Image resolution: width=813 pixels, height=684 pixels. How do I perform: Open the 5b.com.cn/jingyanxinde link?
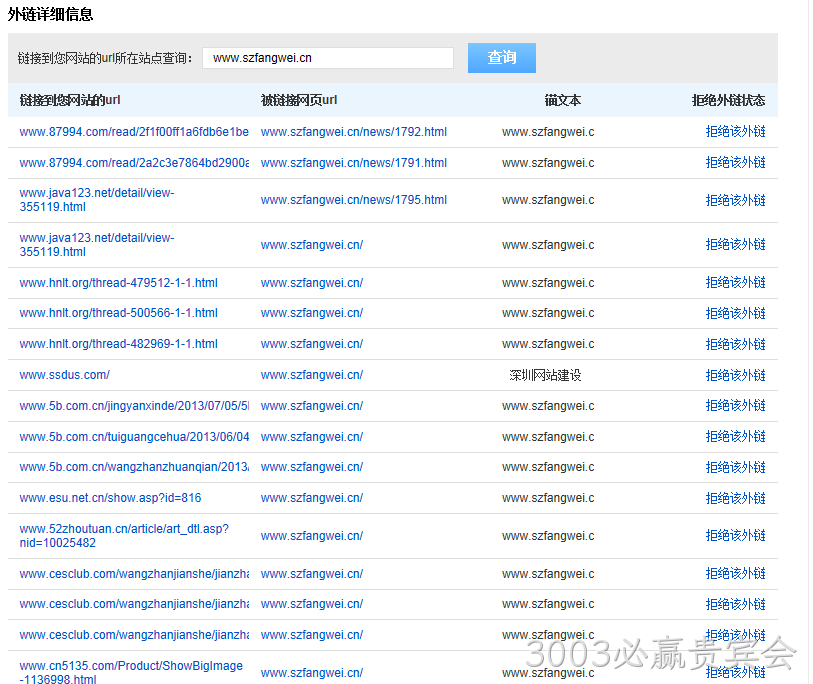point(134,406)
